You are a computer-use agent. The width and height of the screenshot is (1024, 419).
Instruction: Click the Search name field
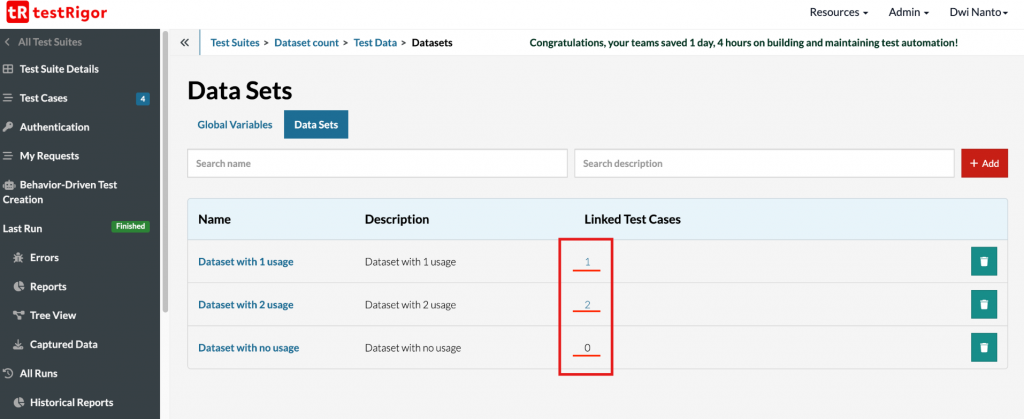click(x=377, y=163)
